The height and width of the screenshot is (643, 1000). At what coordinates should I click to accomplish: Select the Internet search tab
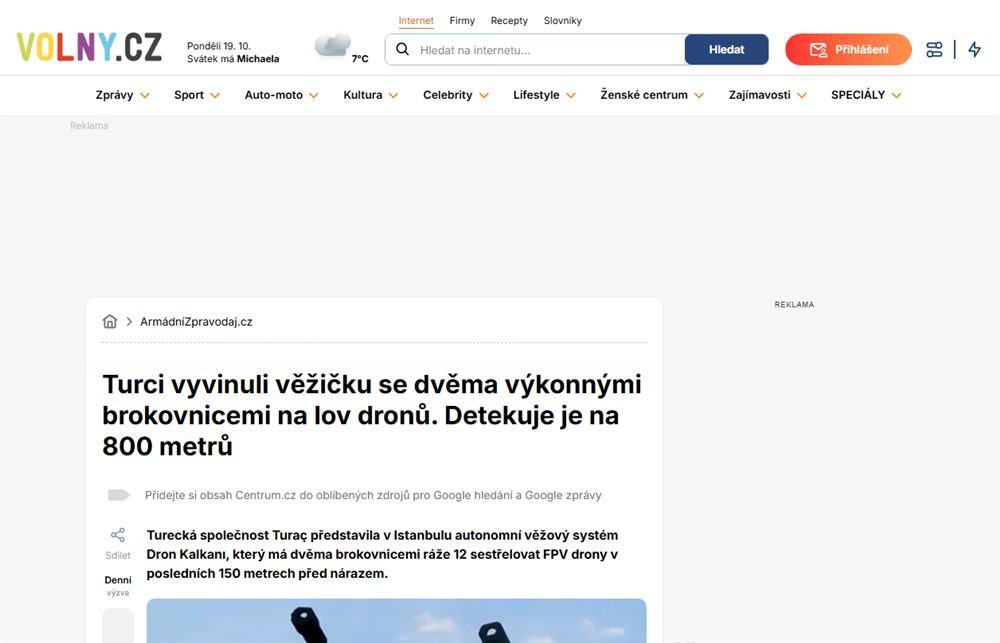point(416,20)
